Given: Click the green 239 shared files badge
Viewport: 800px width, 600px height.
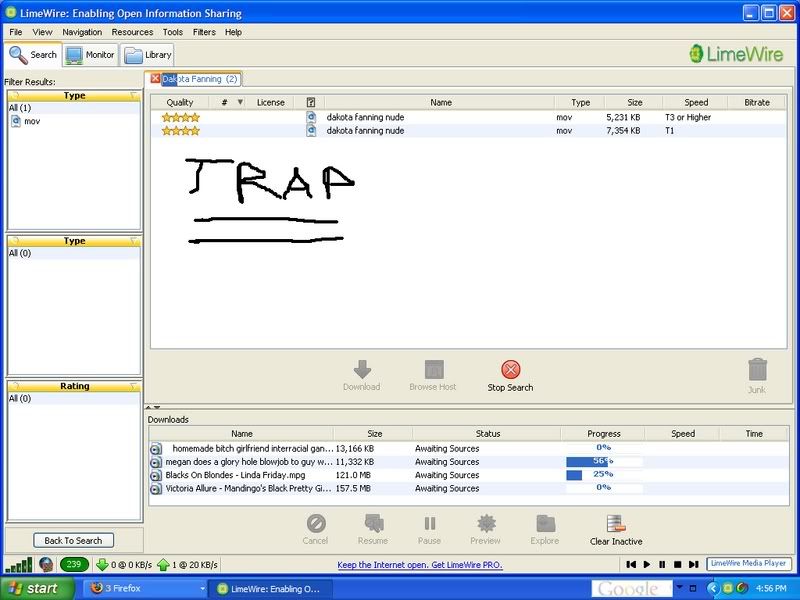Looking at the screenshot, I should coord(74,564).
